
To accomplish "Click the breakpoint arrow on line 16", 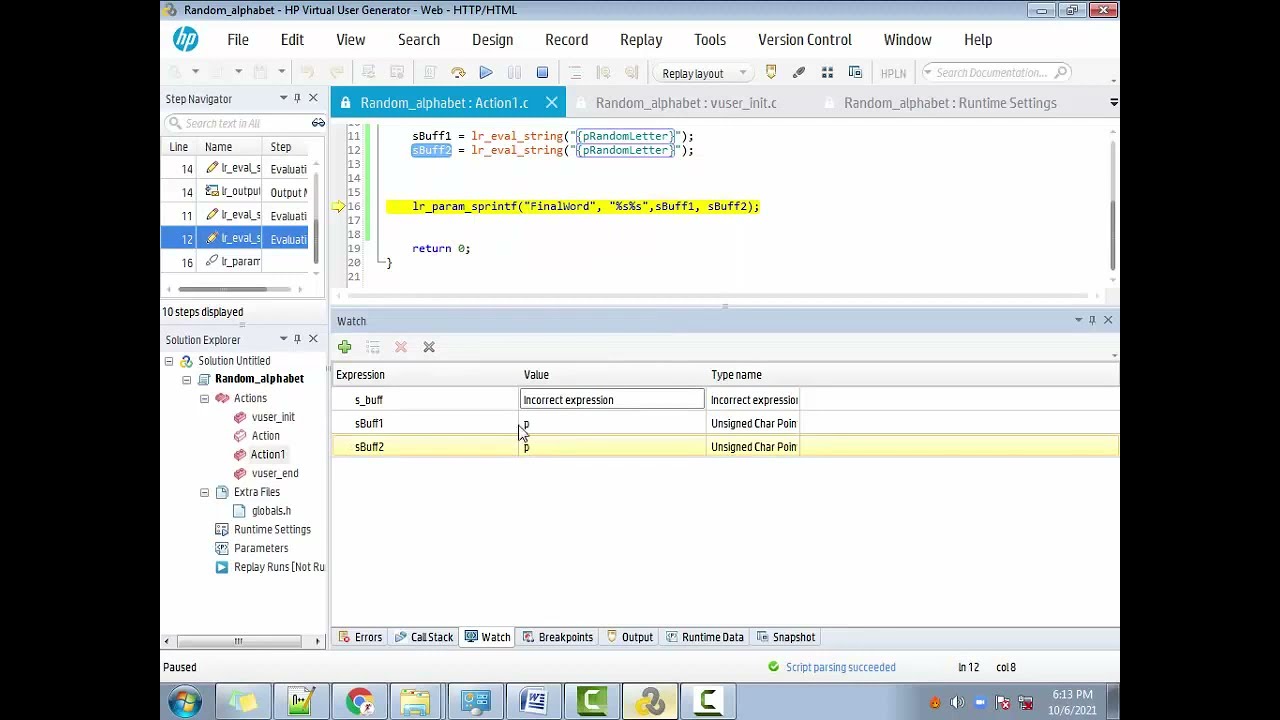I will [x=339, y=207].
